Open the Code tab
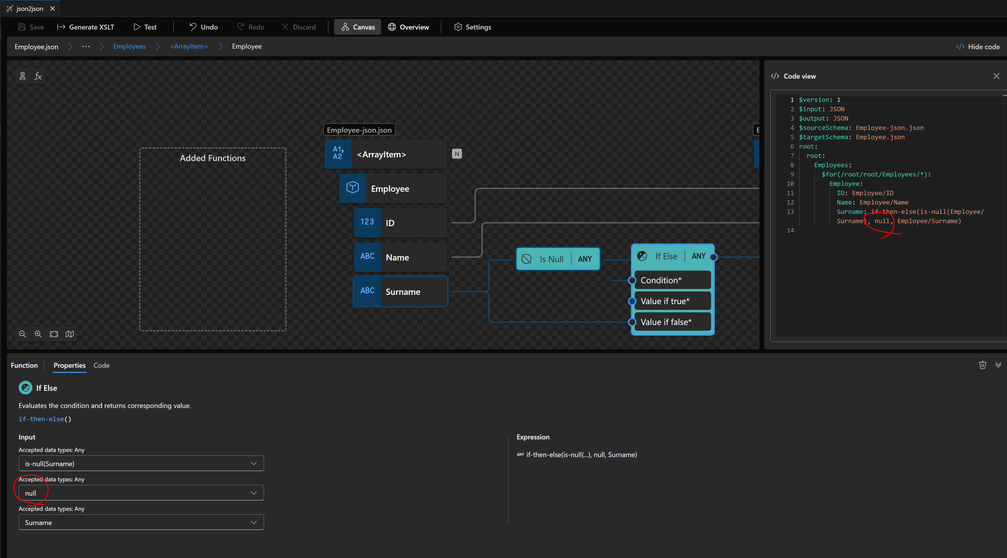The height and width of the screenshot is (558, 1007). tap(101, 365)
